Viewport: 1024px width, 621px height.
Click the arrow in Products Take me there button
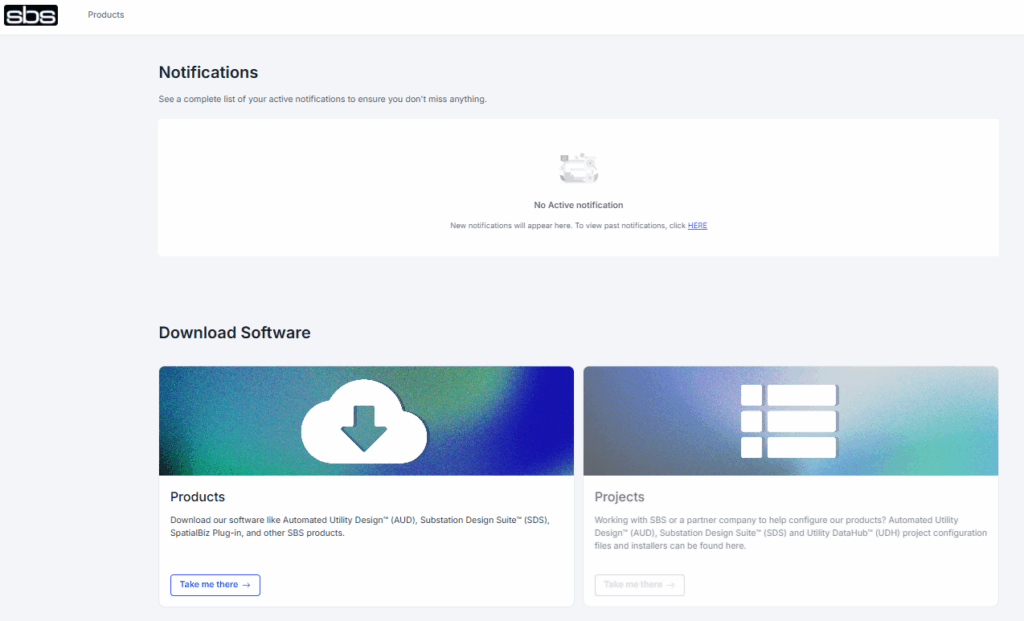click(246, 585)
